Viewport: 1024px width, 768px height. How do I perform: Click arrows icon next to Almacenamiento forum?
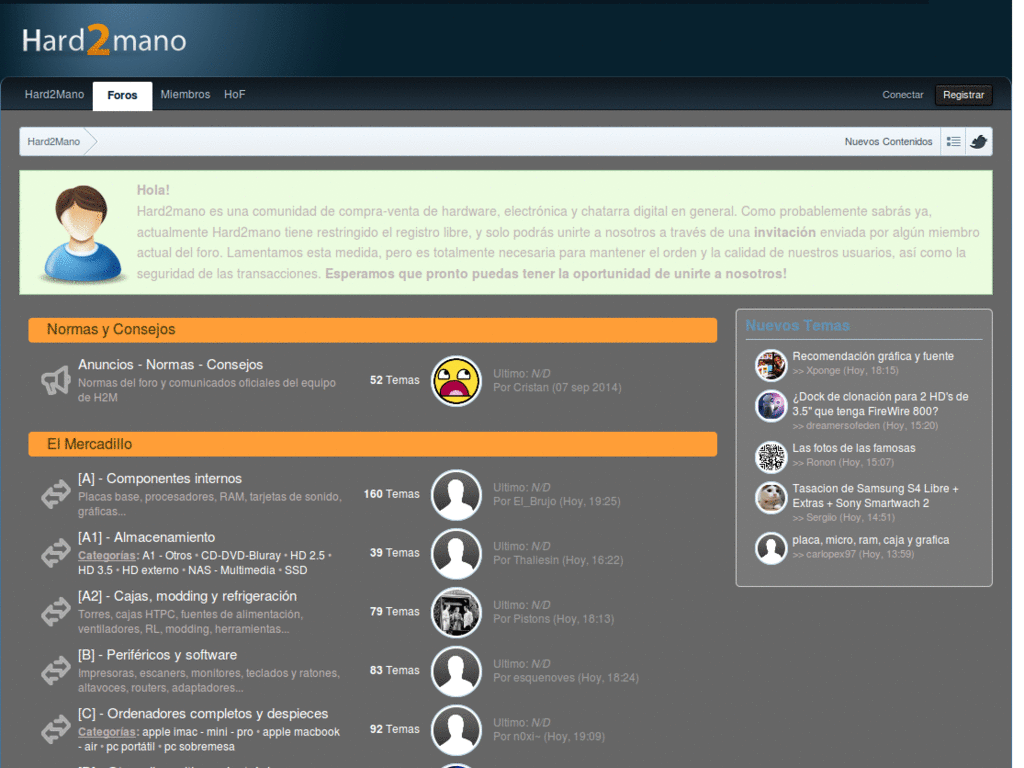click(56, 553)
